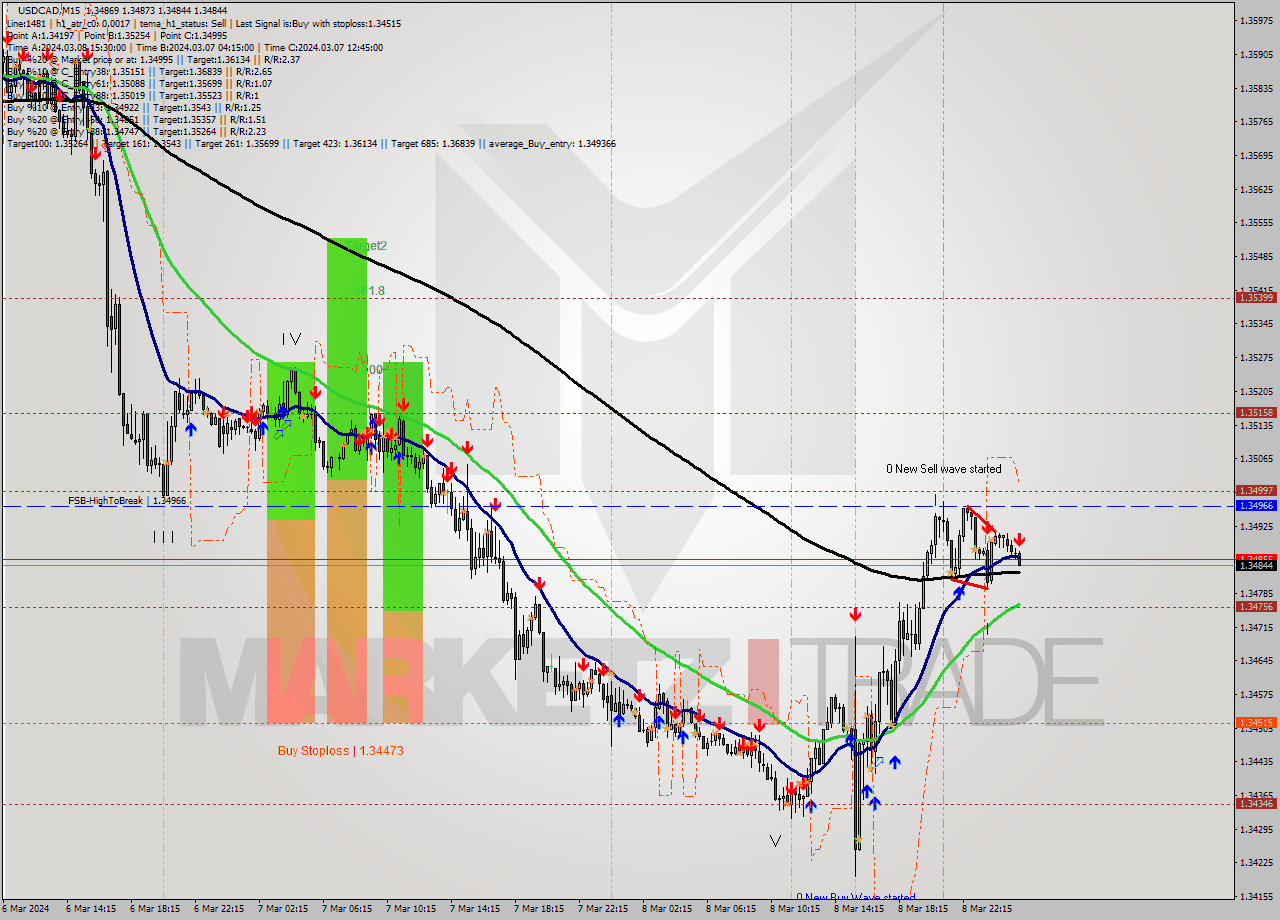Select the '8 Mar 10:15' time axis label
Viewport: 1280px width, 920px height.
(795, 909)
